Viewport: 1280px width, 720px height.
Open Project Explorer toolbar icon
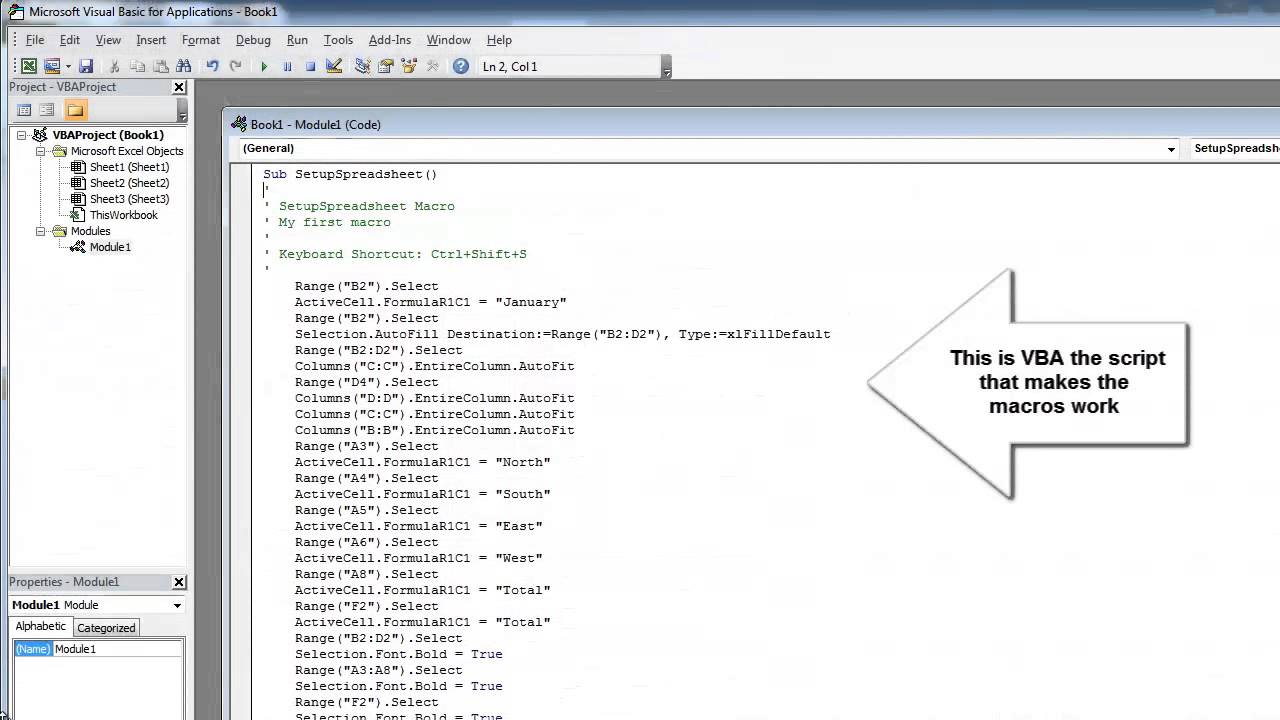click(x=362, y=66)
